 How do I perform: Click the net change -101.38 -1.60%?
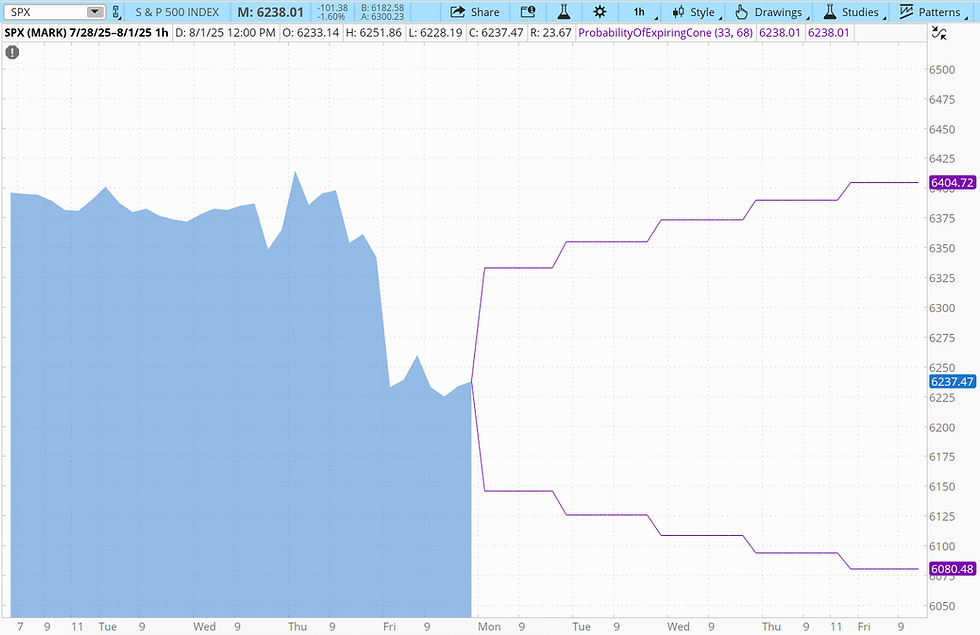point(332,12)
